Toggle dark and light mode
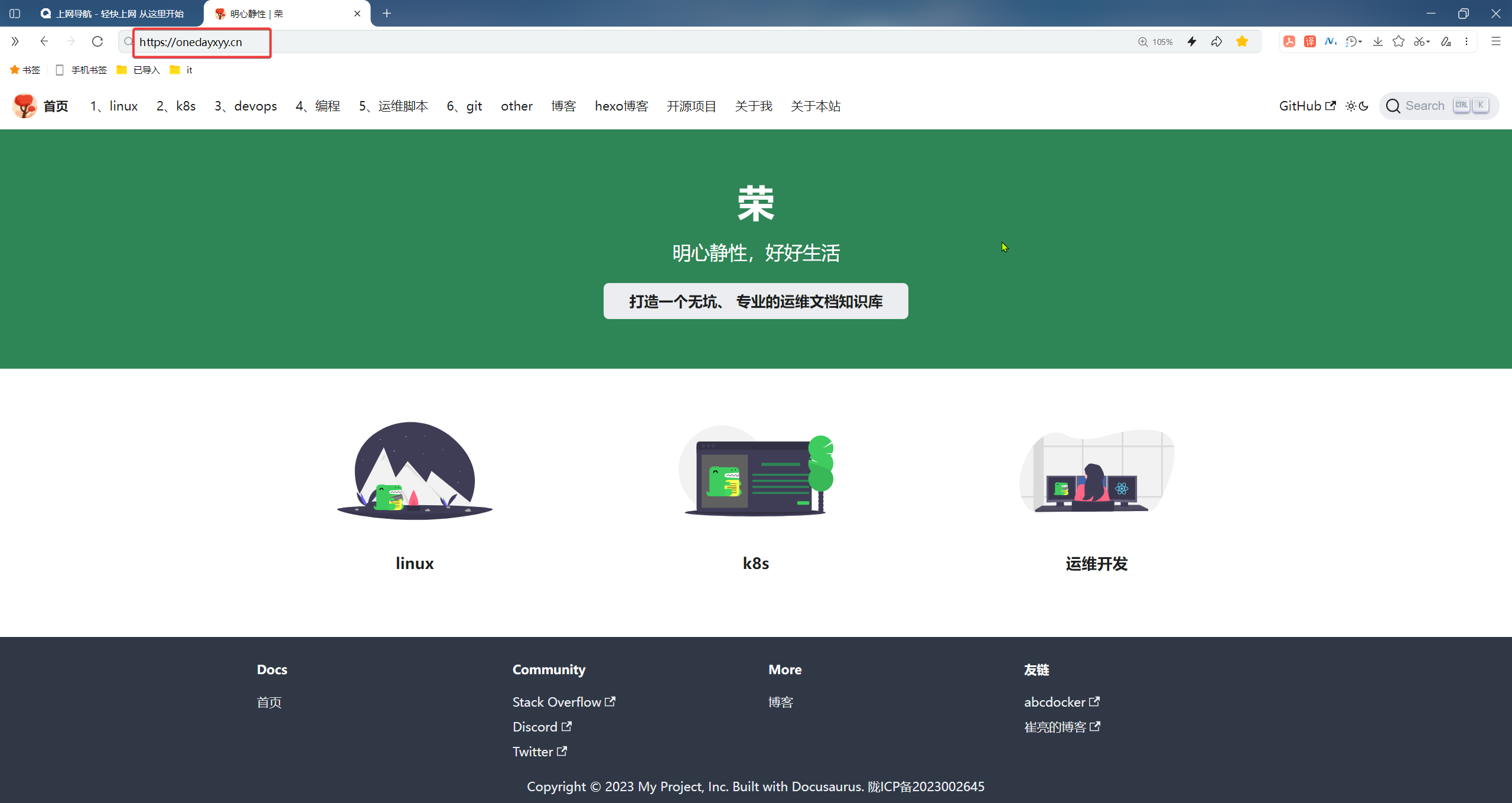 (x=1357, y=106)
